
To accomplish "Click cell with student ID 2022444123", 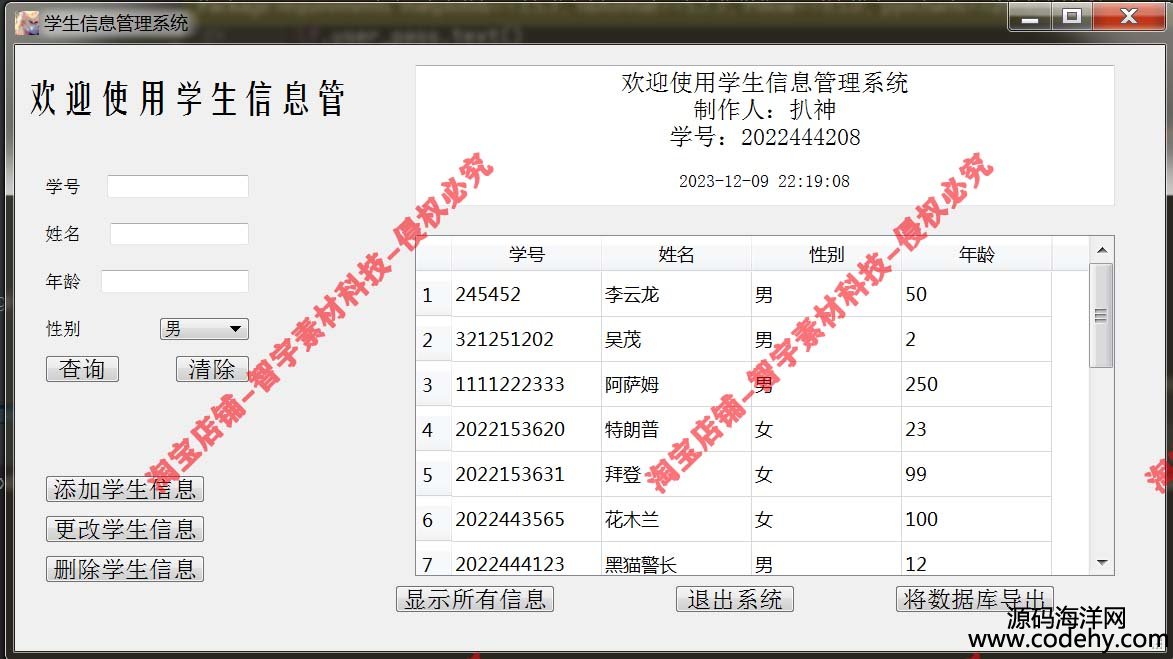I will pos(527,560).
